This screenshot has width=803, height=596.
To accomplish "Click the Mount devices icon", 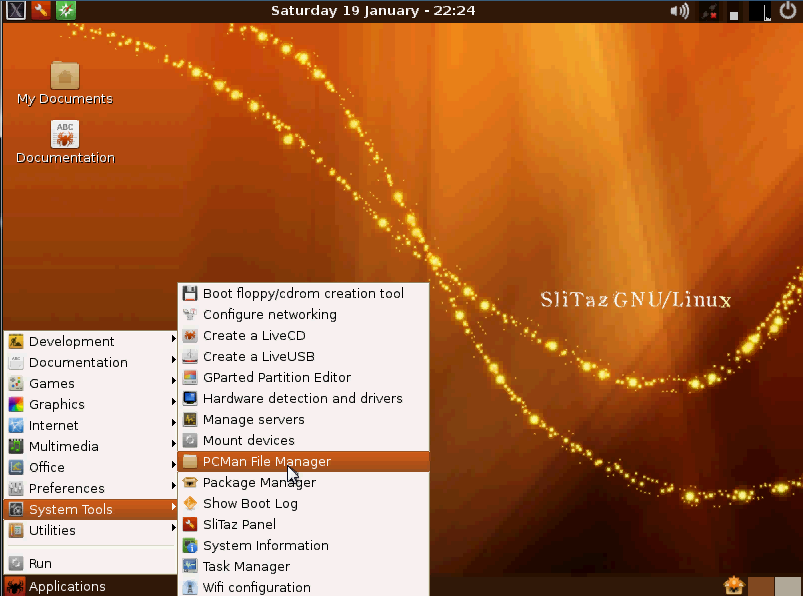I will click(190, 440).
